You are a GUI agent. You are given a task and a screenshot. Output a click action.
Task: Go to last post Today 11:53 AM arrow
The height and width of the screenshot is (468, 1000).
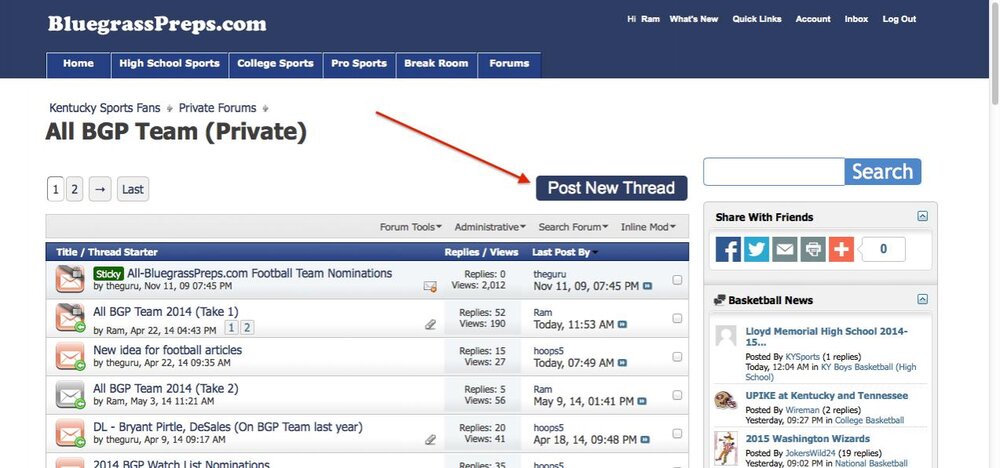point(622,325)
